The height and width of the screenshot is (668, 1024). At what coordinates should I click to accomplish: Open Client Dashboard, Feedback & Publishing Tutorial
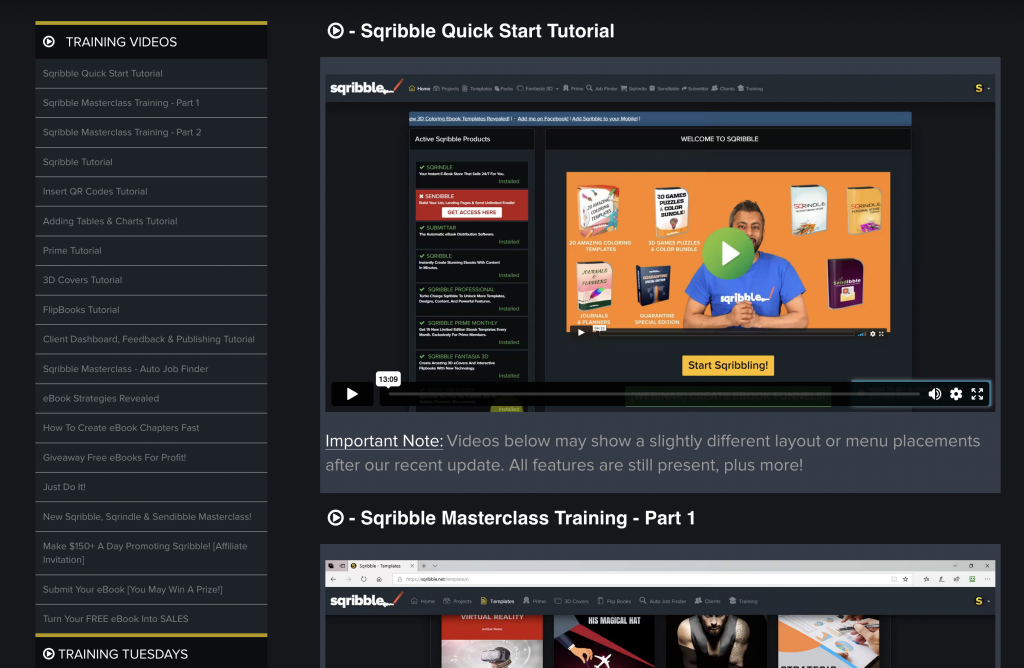pos(151,340)
